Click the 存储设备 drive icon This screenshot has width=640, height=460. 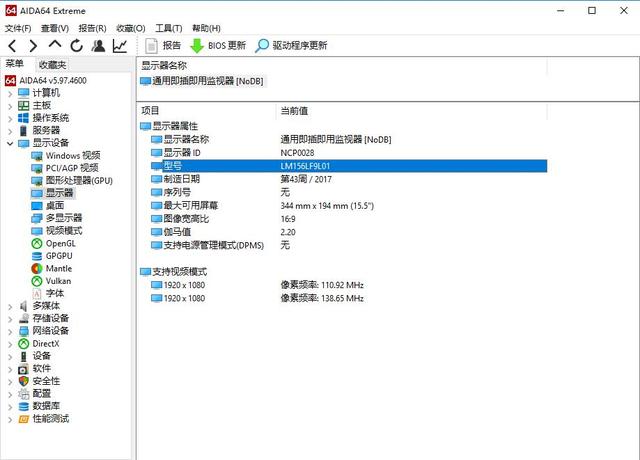[24, 319]
